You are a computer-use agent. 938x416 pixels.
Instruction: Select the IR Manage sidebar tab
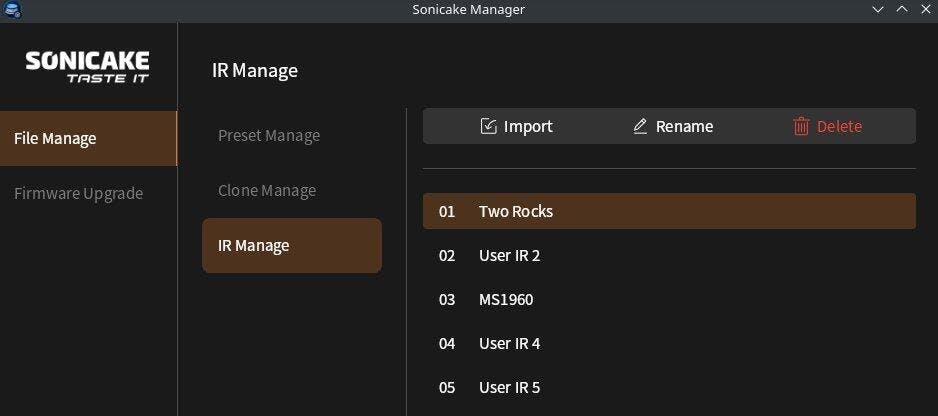pos(291,245)
